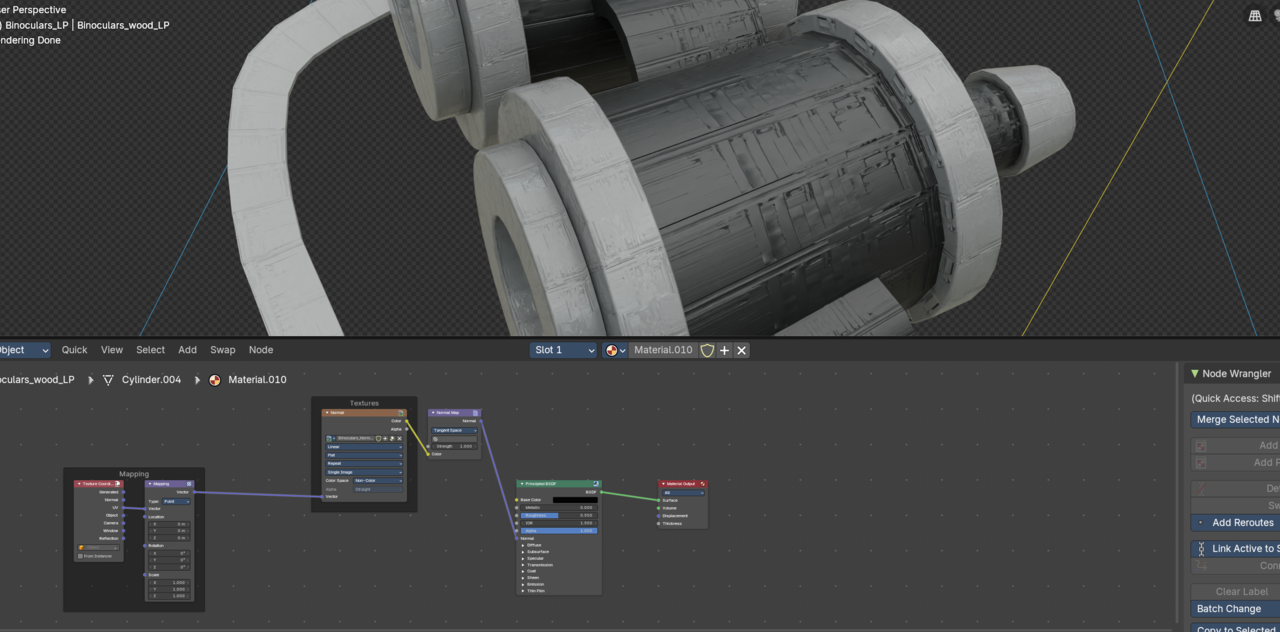Open the Repeat extension dropdown

[x=364, y=464]
